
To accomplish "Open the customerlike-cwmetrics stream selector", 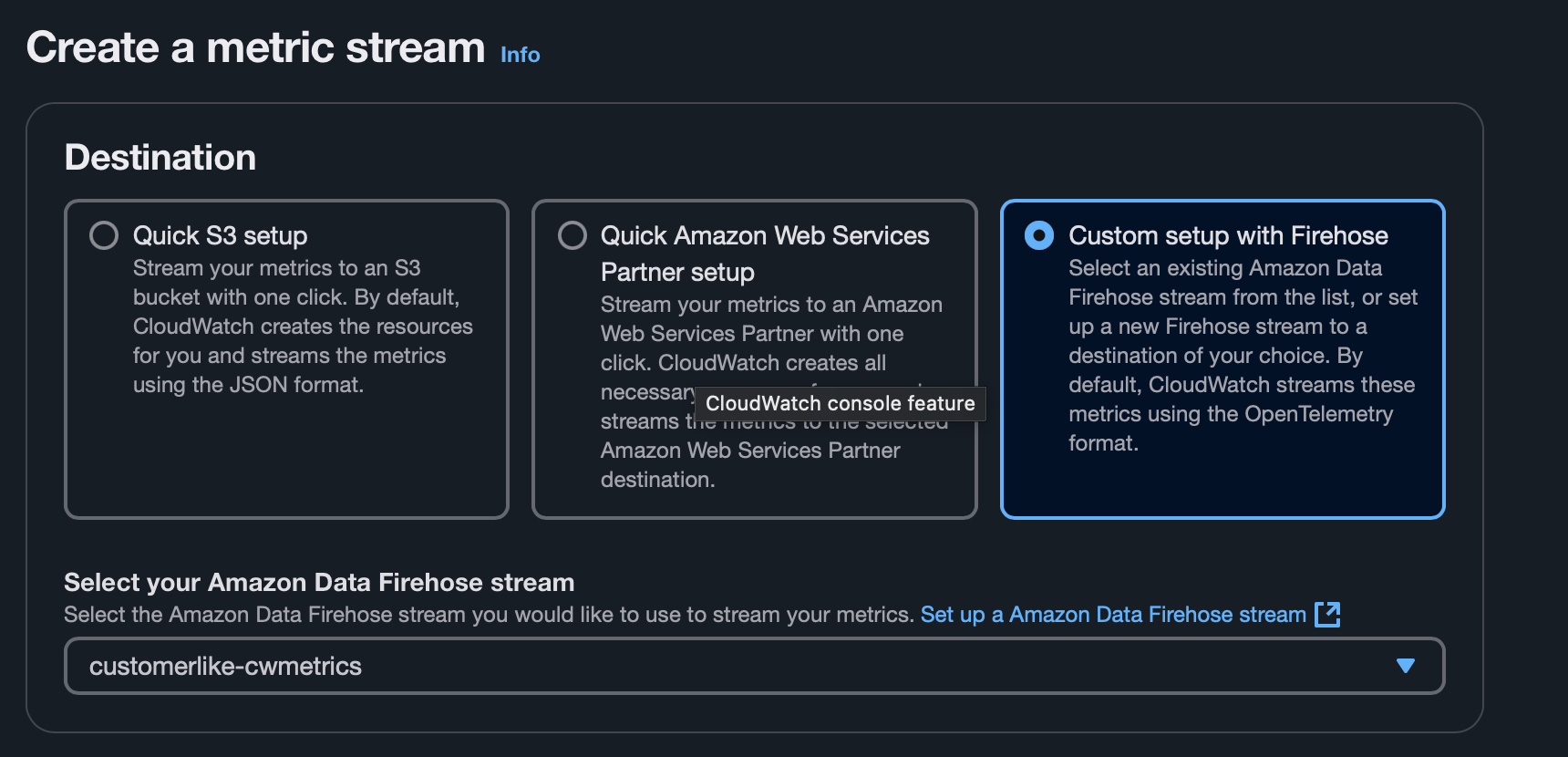I will click(754, 666).
